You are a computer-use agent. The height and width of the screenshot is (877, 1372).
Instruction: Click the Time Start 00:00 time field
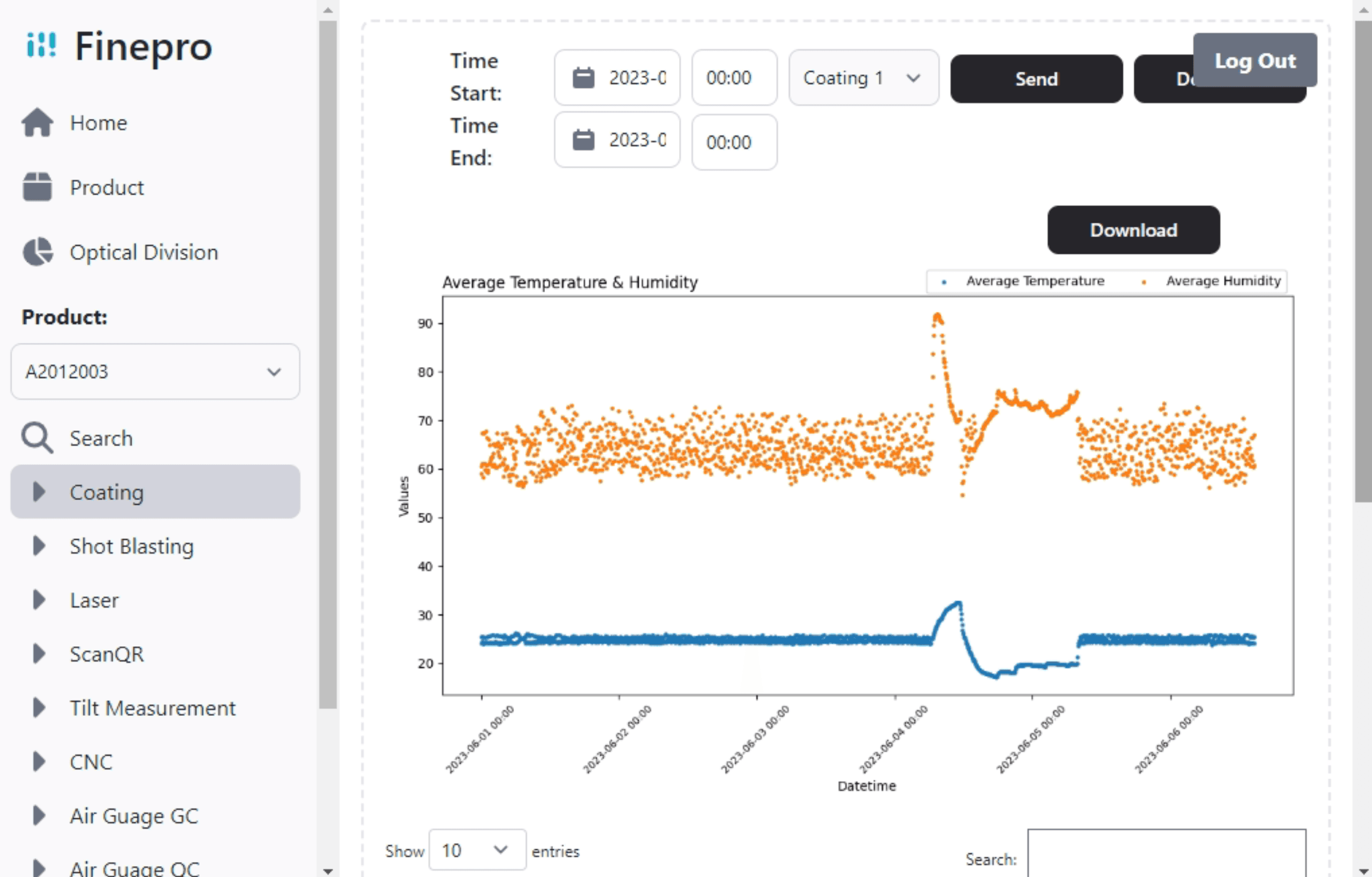pos(734,78)
